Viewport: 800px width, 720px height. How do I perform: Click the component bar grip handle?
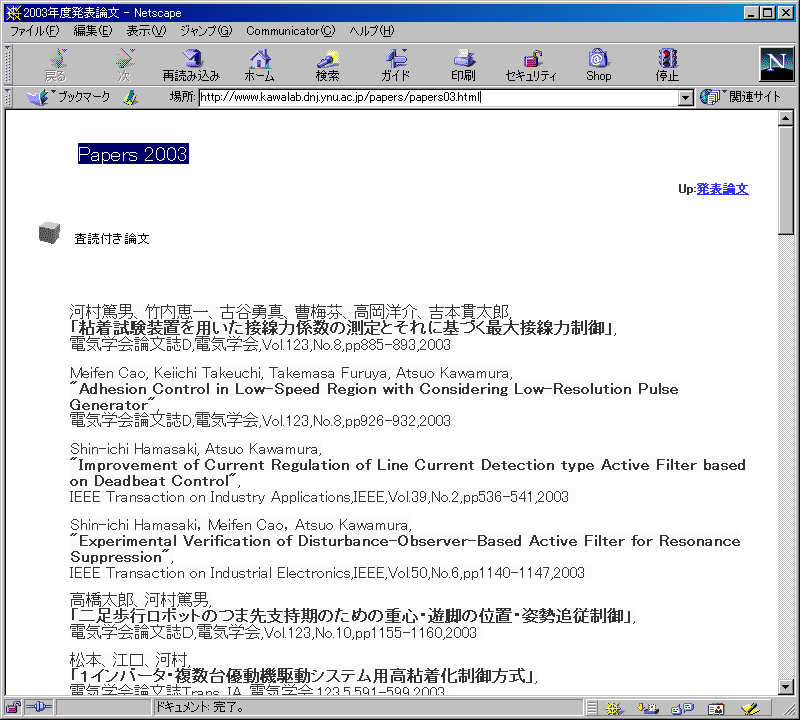click(591, 708)
